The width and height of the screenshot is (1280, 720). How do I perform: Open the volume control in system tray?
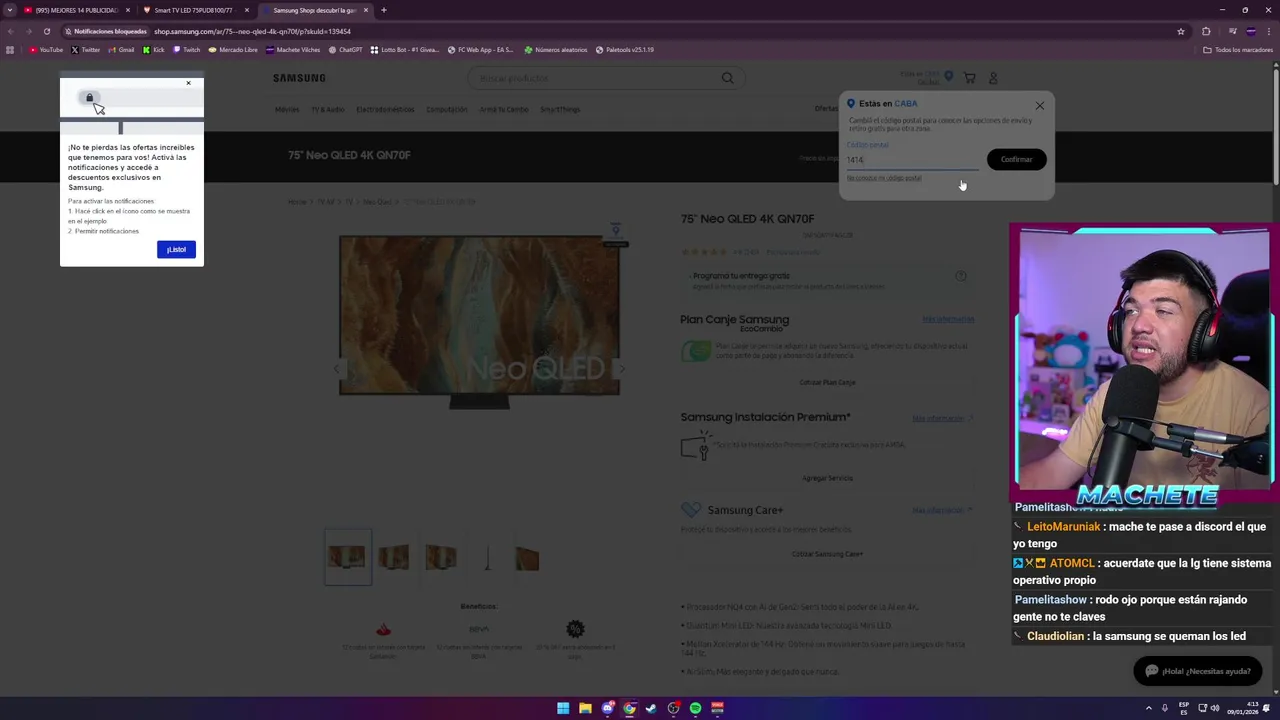point(1215,708)
